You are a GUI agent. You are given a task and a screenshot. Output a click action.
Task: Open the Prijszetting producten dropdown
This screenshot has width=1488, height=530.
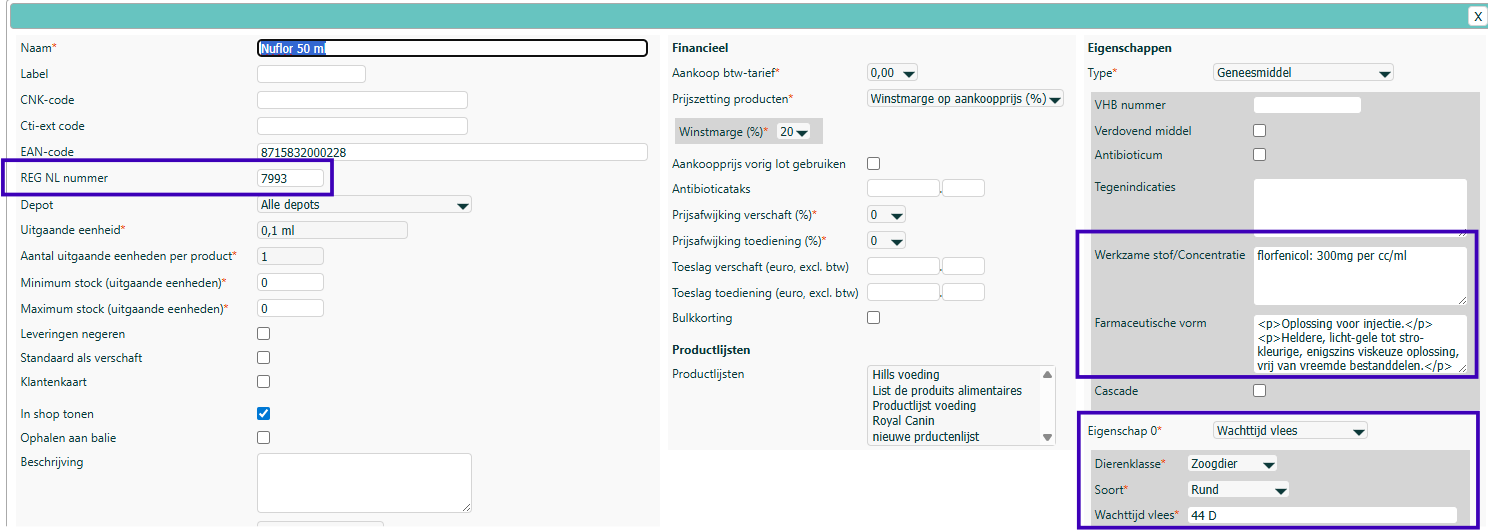coord(965,99)
